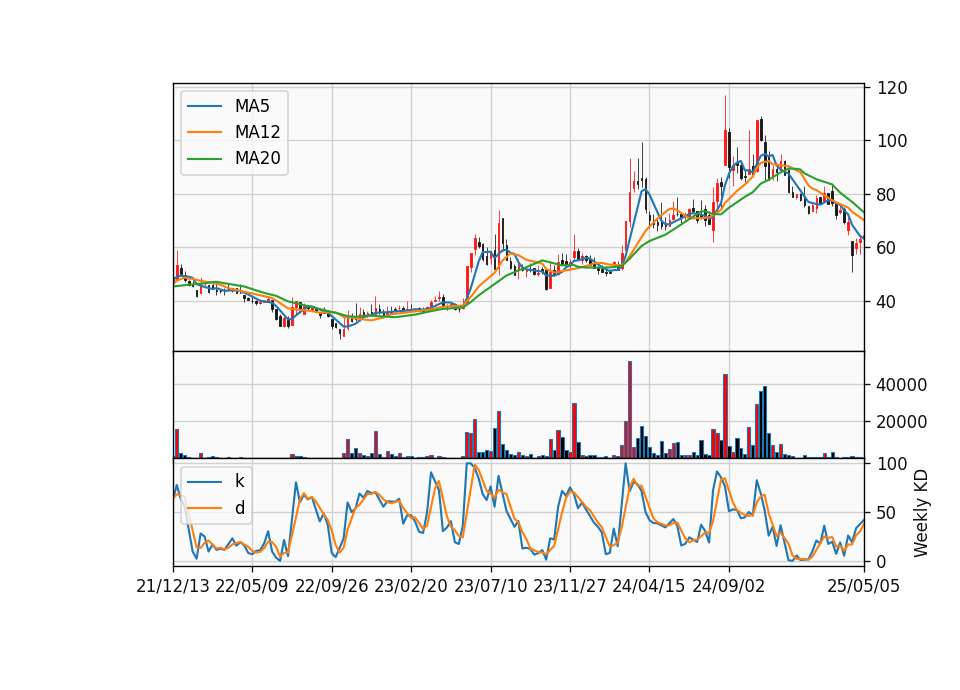The image size is (960, 690).
Task: Click the 23/11/27 date label
Action: pyautogui.click(x=570, y=587)
